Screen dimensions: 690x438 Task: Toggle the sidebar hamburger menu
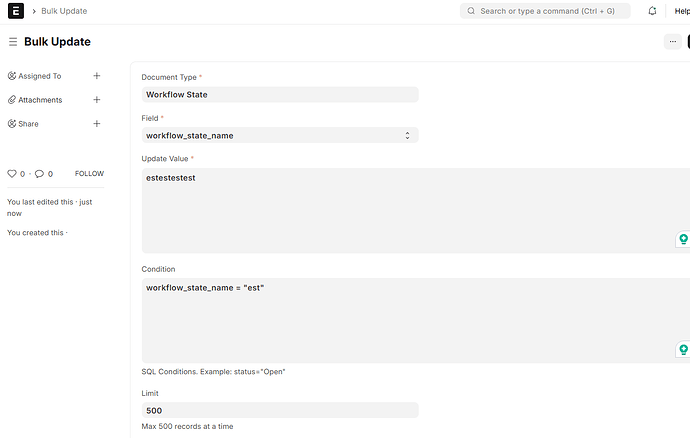pyautogui.click(x=13, y=42)
